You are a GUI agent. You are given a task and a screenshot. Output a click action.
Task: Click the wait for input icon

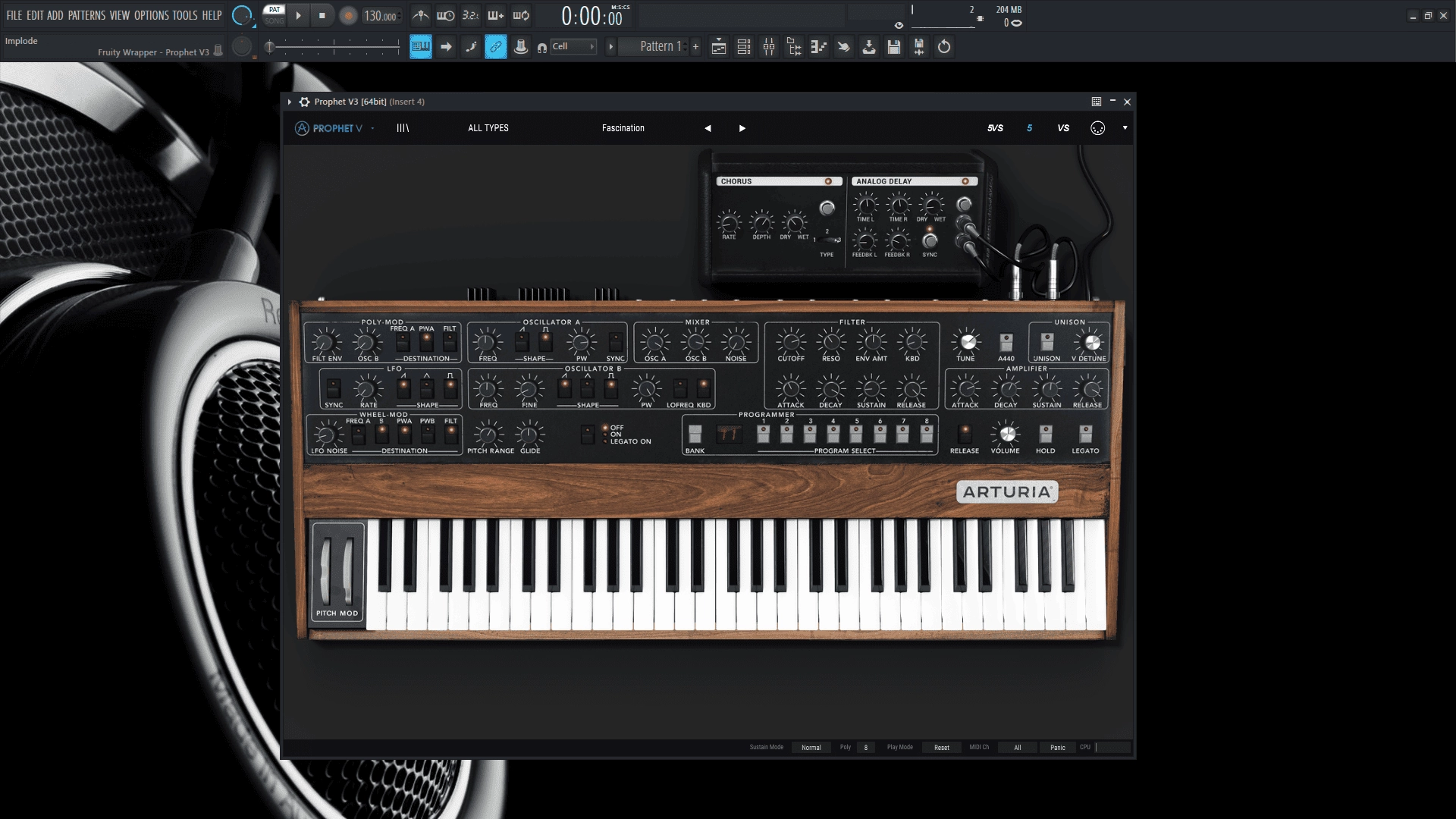[446, 15]
